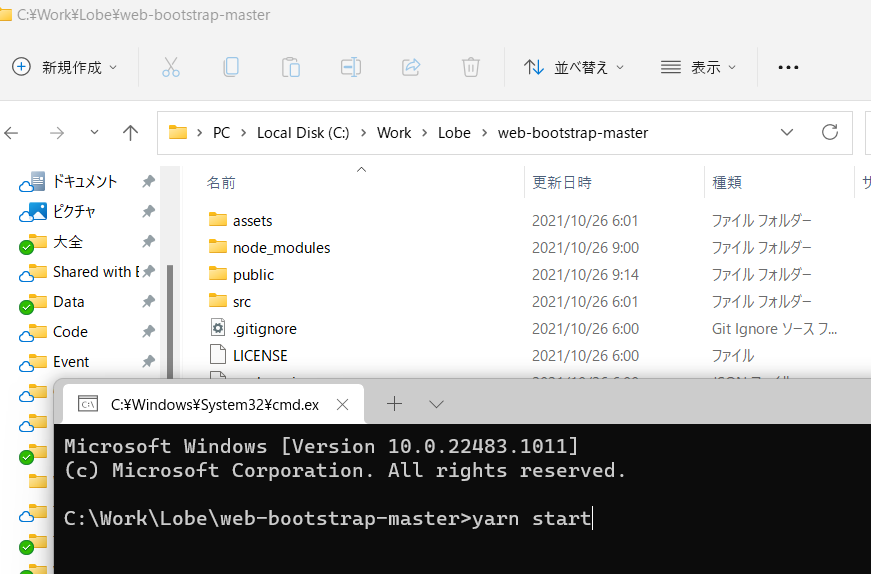Click the PC breadcrumb in address bar
Image resolution: width=871 pixels, height=574 pixels.
pos(221,133)
